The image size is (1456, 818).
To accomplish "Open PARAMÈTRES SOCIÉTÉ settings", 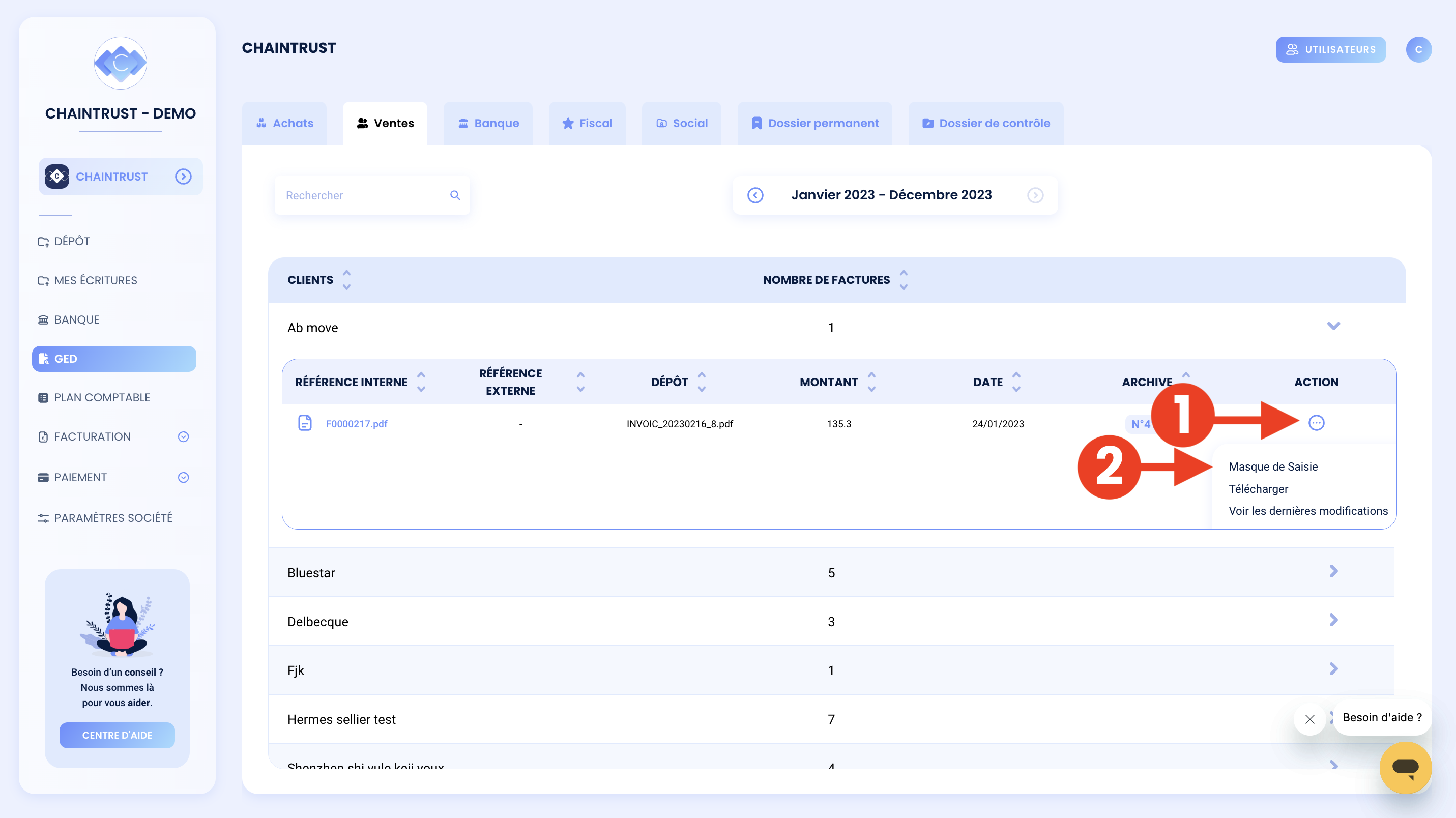I will (x=105, y=518).
